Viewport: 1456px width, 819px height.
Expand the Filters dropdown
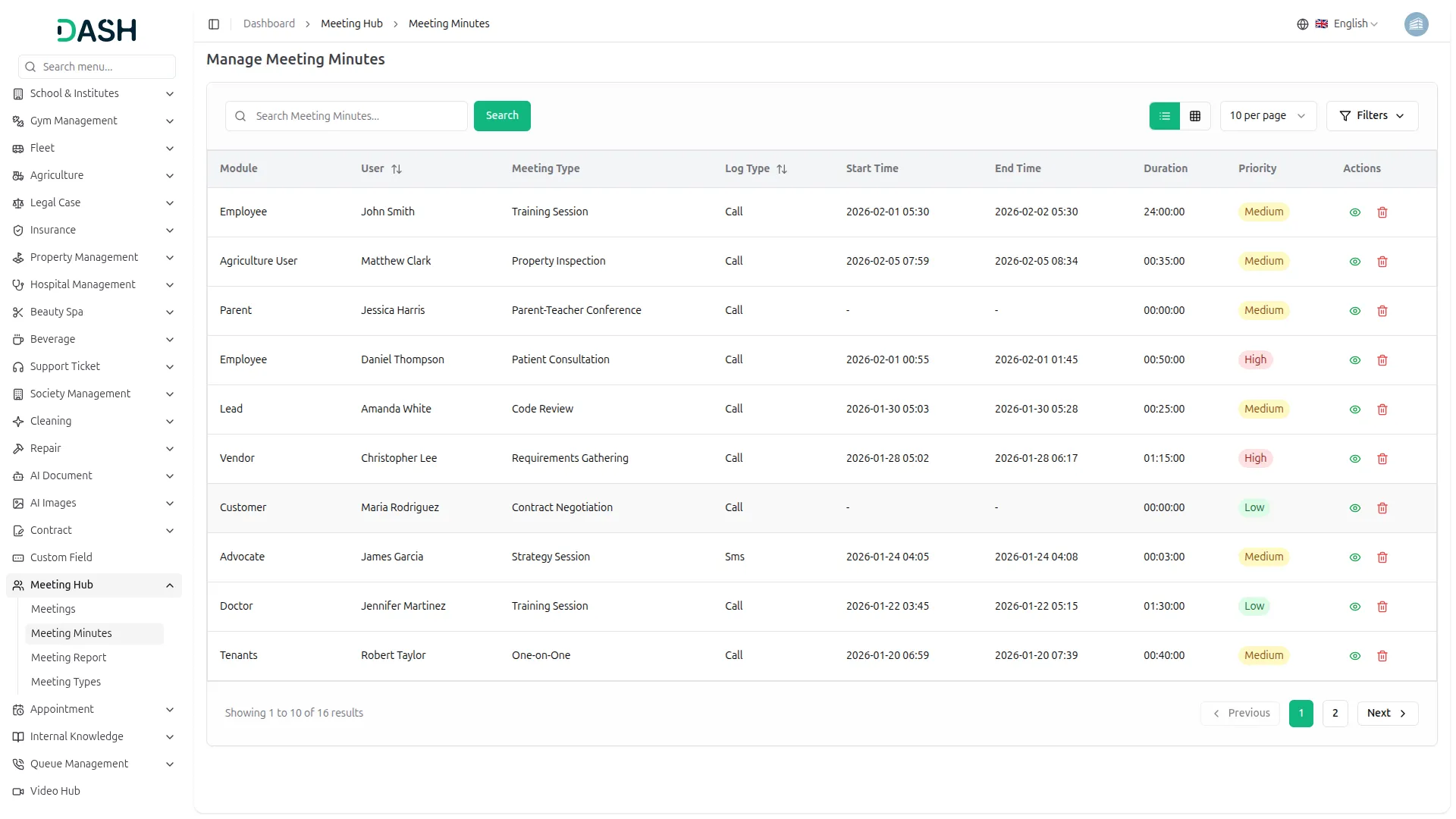[x=1372, y=116]
